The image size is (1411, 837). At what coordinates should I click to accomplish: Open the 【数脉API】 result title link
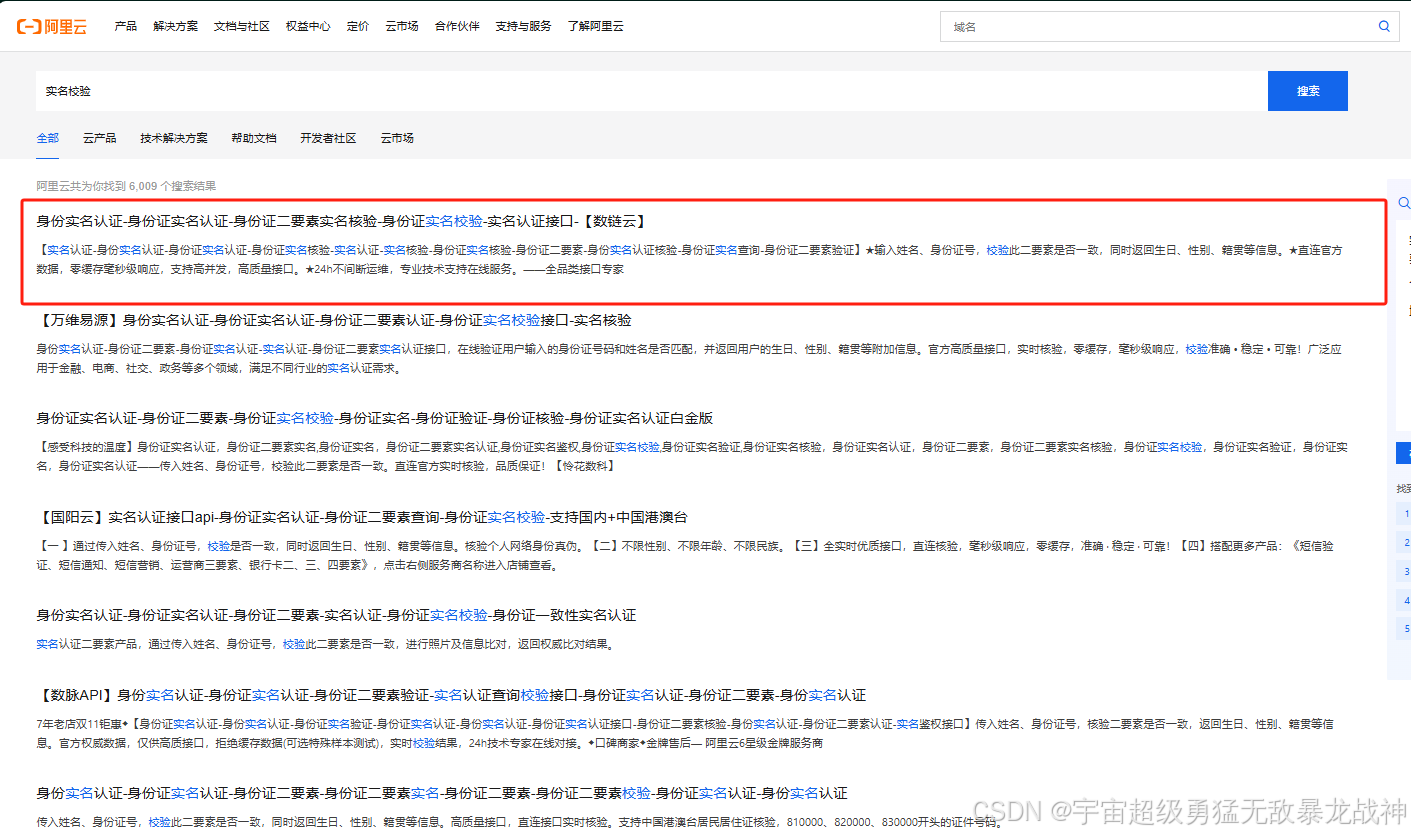(451, 695)
